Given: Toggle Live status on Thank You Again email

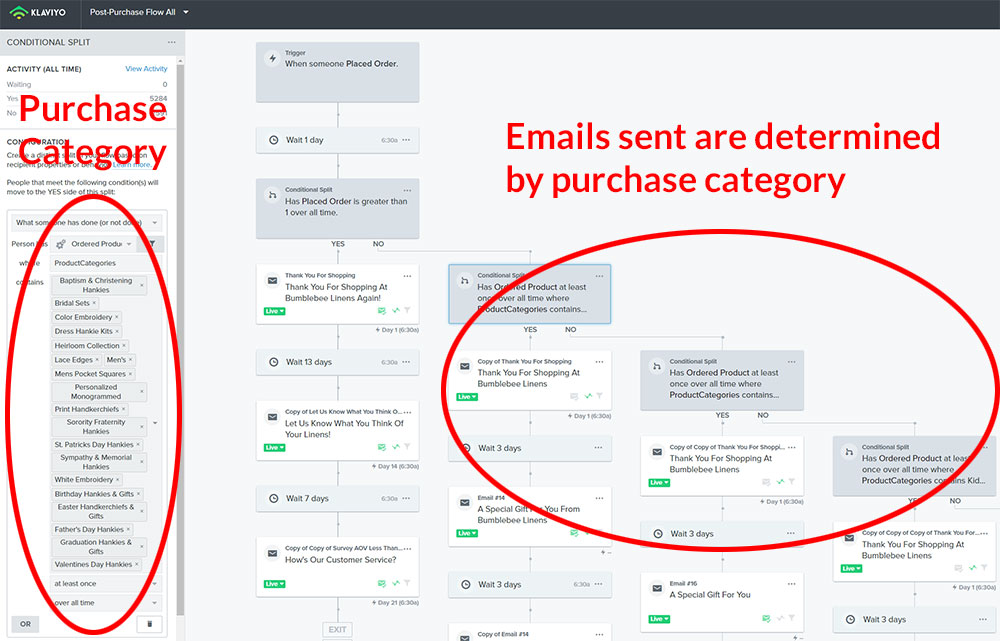Looking at the screenshot, I should (274, 311).
